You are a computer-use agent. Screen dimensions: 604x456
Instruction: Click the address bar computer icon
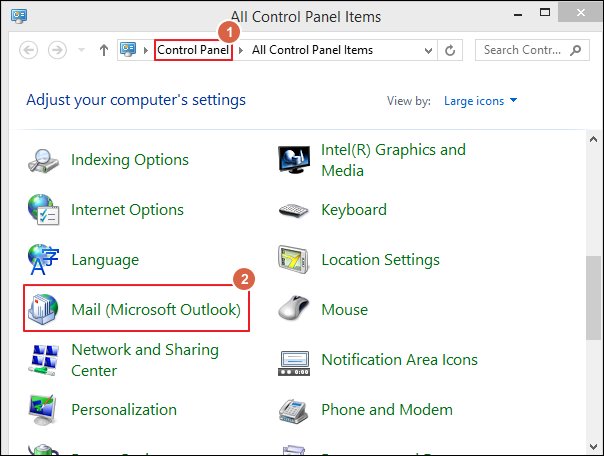pos(128,49)
